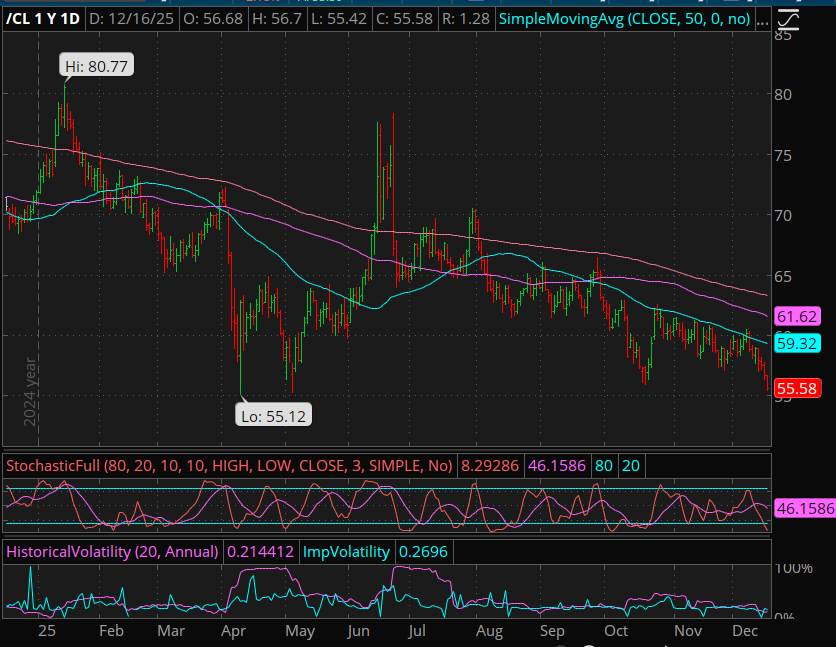
Task: Click the open price readout O: 56.68
Action: pos(213,19)
